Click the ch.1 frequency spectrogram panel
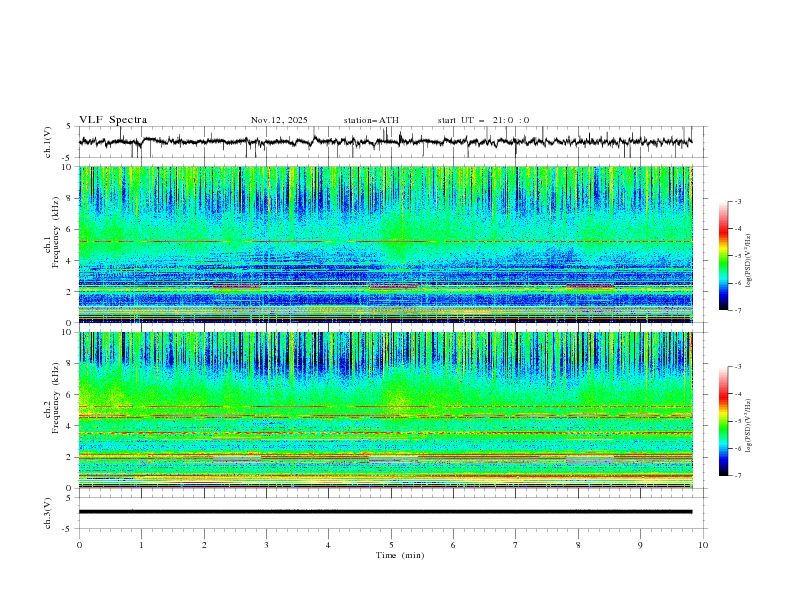Viewport: 792px width, 612px height. coord(386,244)
